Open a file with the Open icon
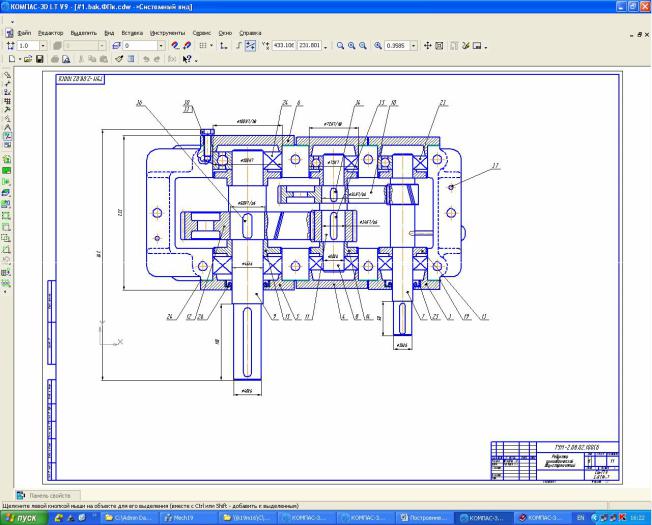This screenshot has width=652, height=525. coord(25,59)
